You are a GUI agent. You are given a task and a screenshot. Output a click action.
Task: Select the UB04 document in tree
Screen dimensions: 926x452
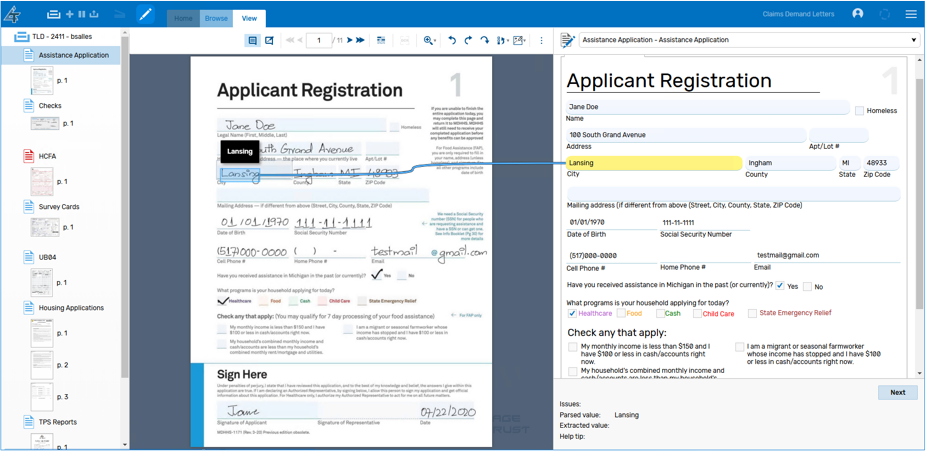click(x=48, y=257)
